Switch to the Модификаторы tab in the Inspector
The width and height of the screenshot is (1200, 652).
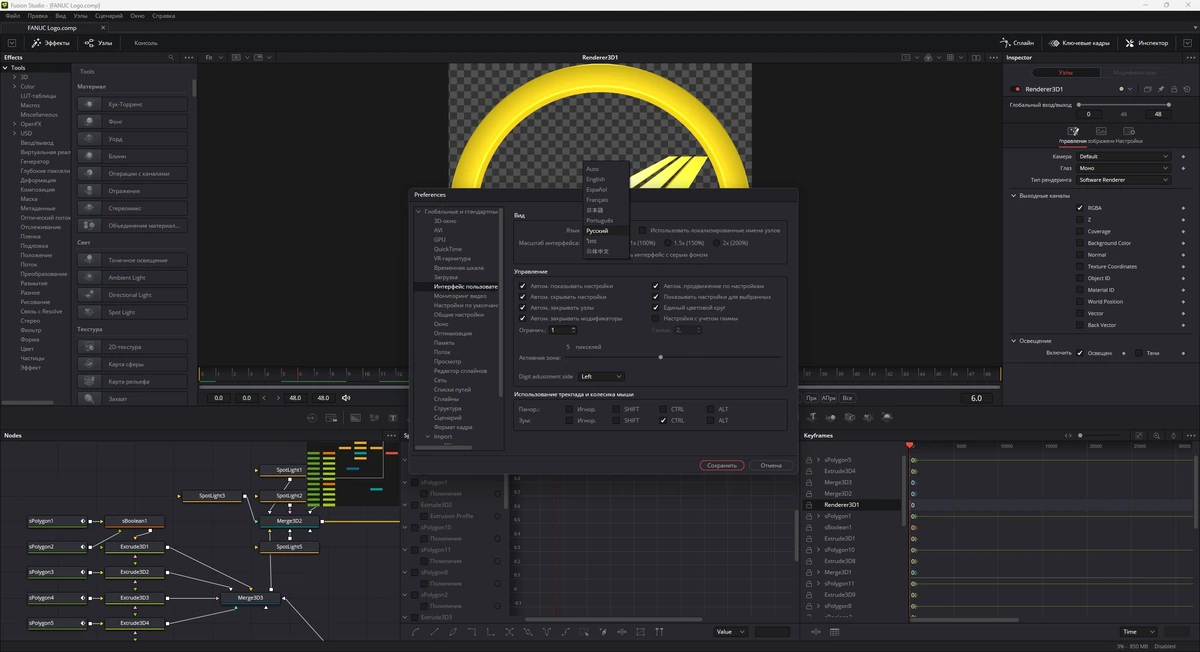(1133, 73)
